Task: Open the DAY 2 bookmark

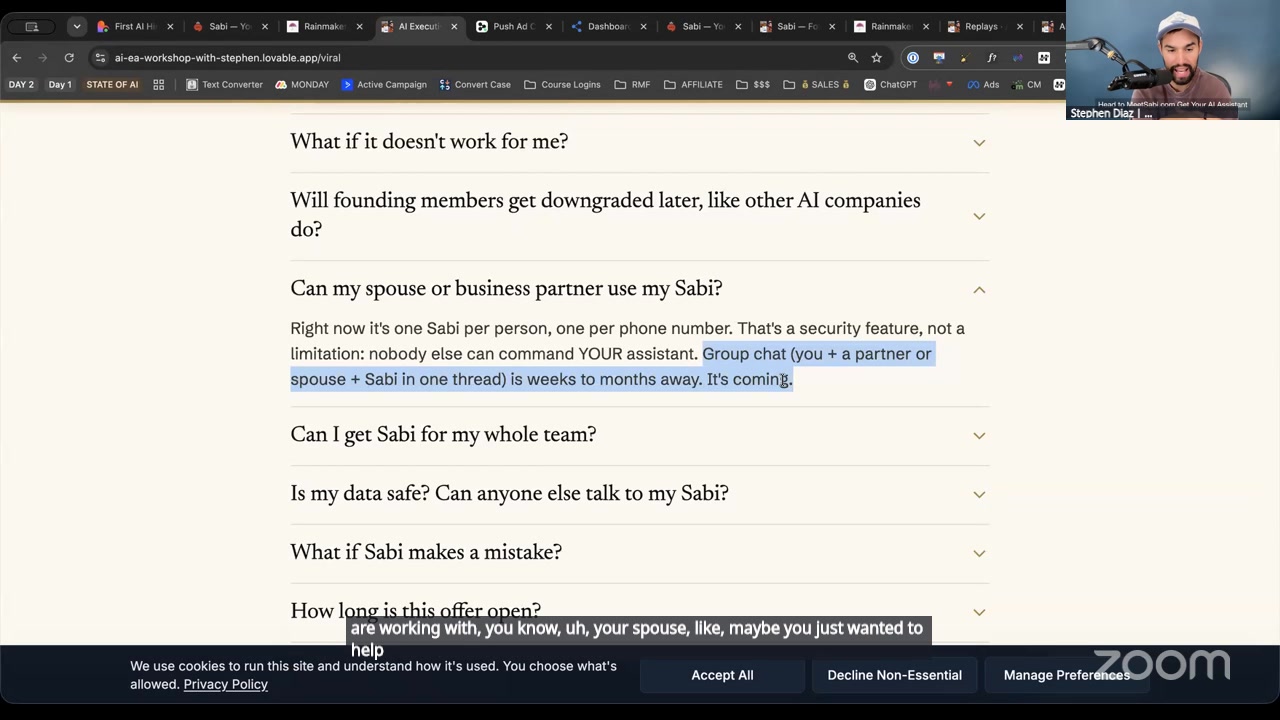Action: [21, 85]
